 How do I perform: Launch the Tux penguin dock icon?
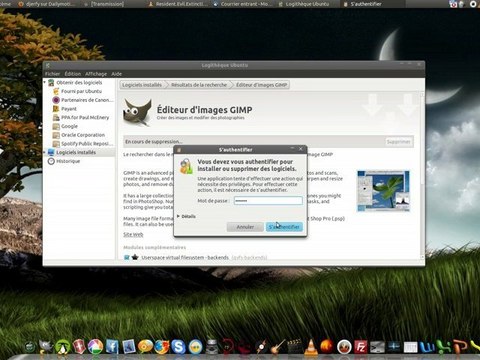tap(62, 347)
